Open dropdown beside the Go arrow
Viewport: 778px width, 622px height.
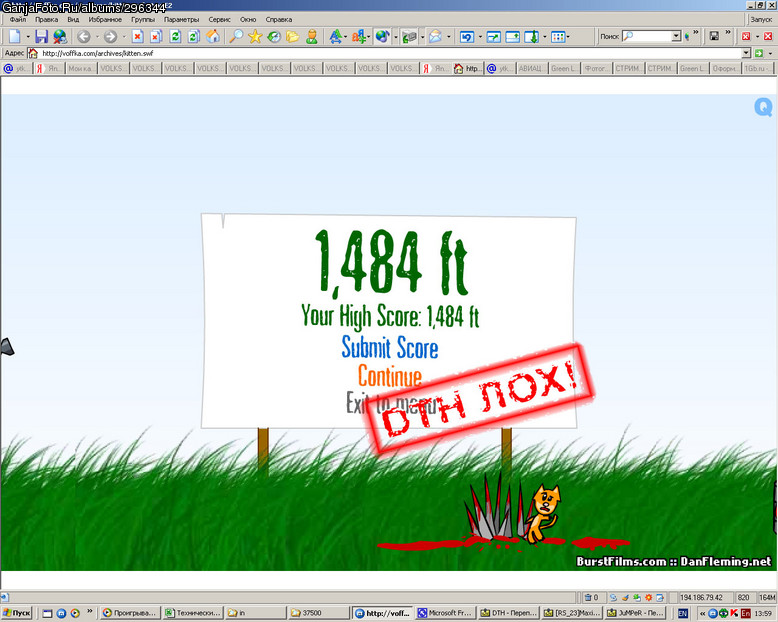[x=770, y=53]
